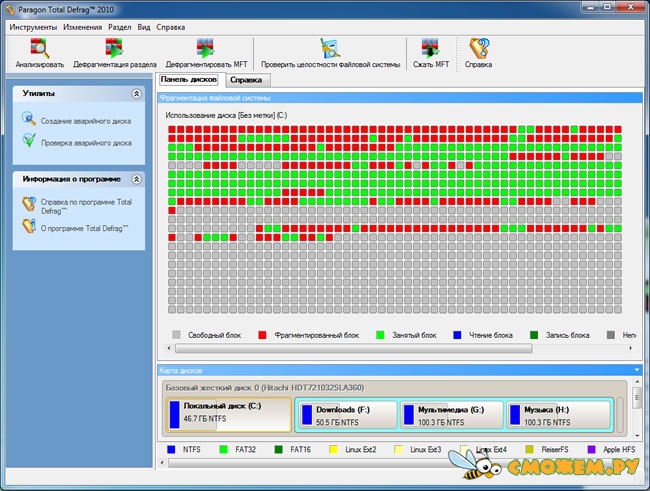Click the 46.7 ГБ NTFS size text

coord(205,419)
